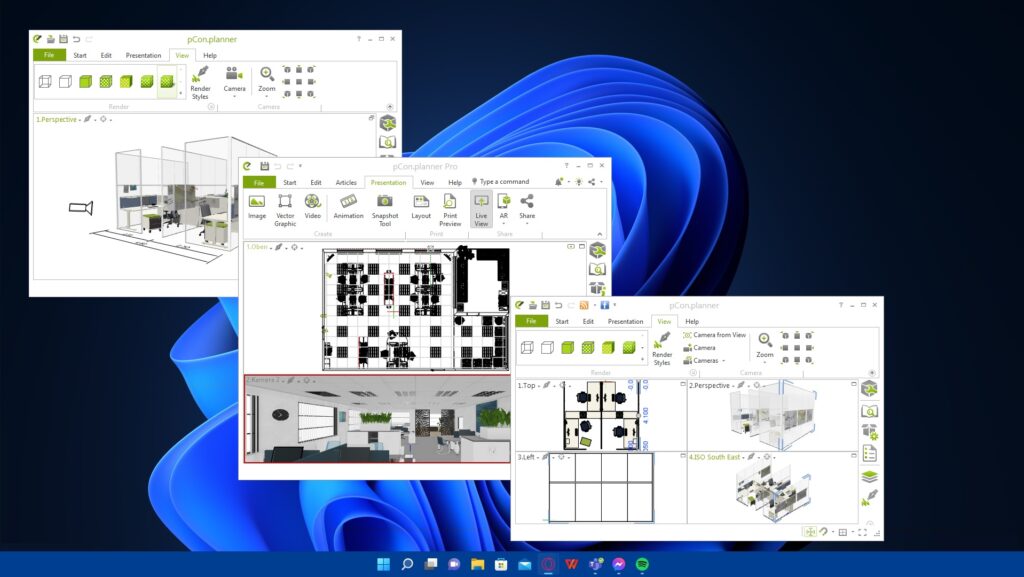1024x577 pixels.
Task: Click the undo arrow in top-left window title bar
Action: coord(76,39)
